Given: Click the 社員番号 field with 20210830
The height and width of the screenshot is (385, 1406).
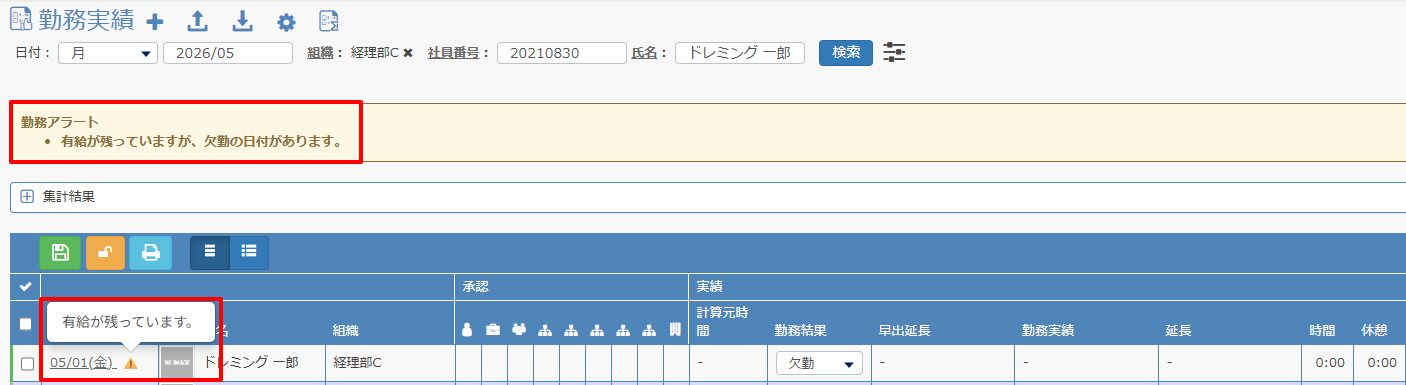Looking at the screenshot, I should [x=561, y=53].
